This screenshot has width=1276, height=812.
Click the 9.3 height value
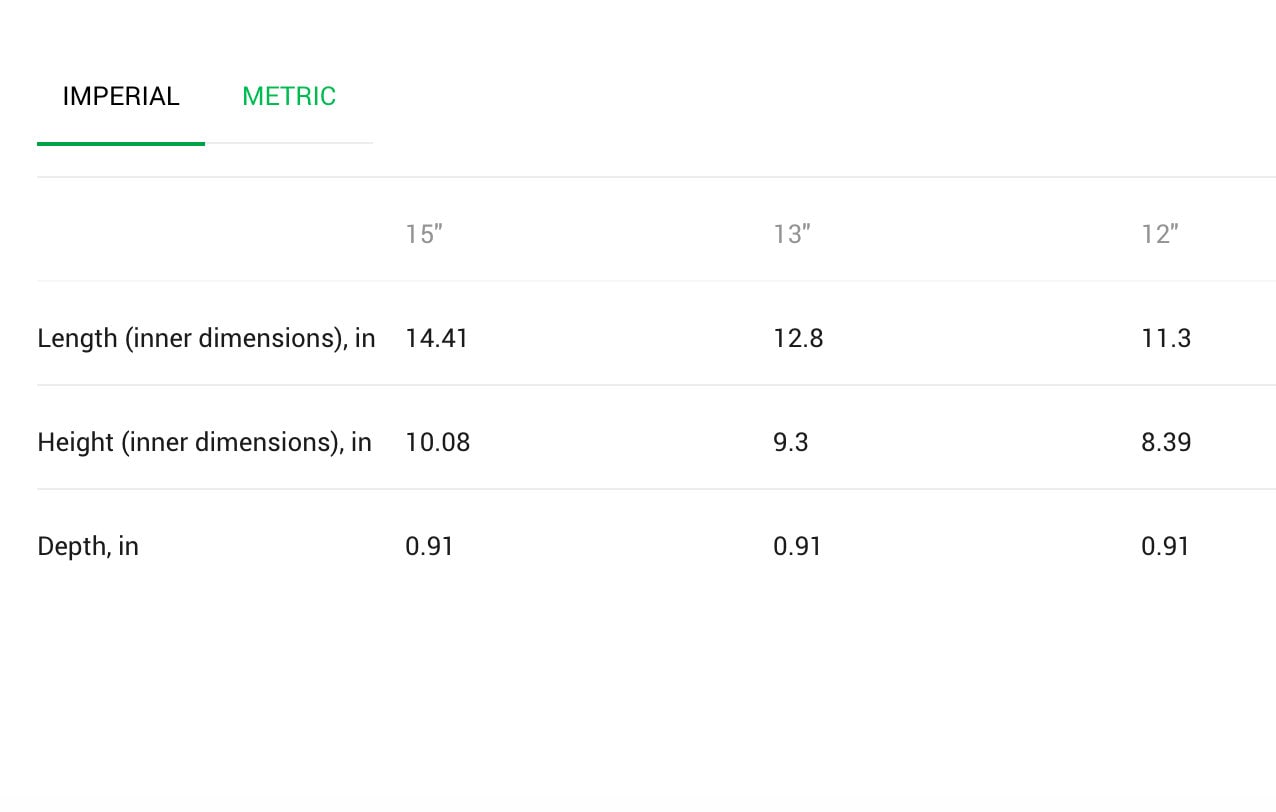point(791,442)
